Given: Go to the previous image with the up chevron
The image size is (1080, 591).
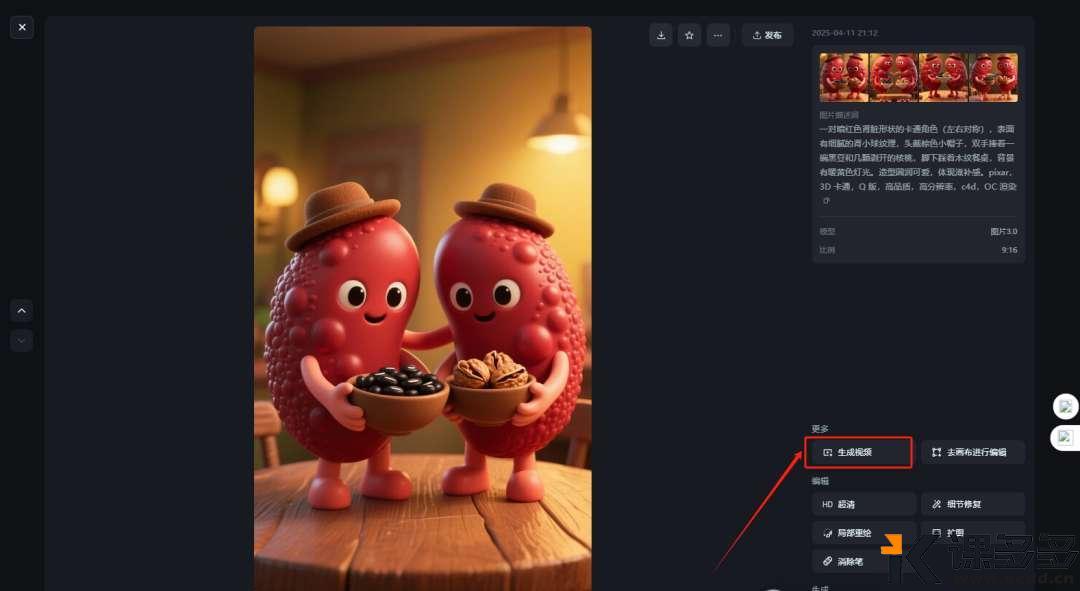Looking at the screenshot, I should pyautogui.click(x=21, y=311).
